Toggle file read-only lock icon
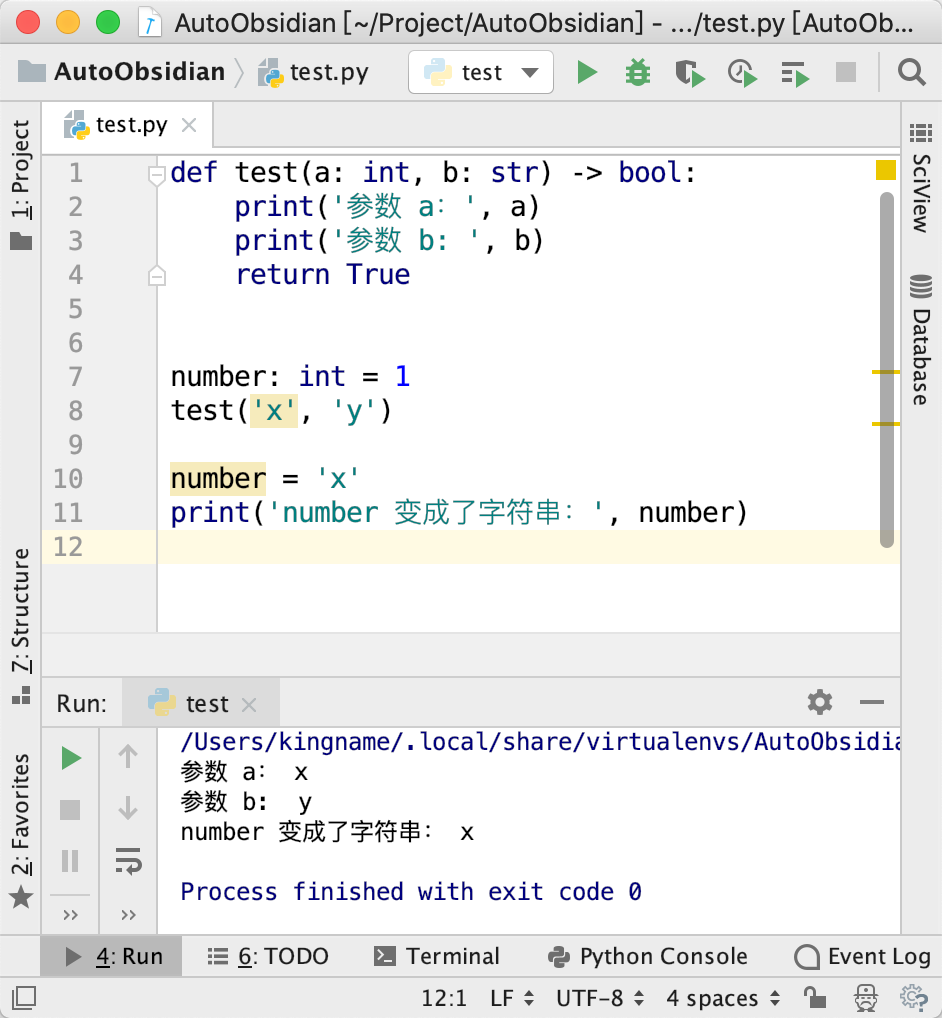Screen dimensions: 942x1018 (814, 998)
